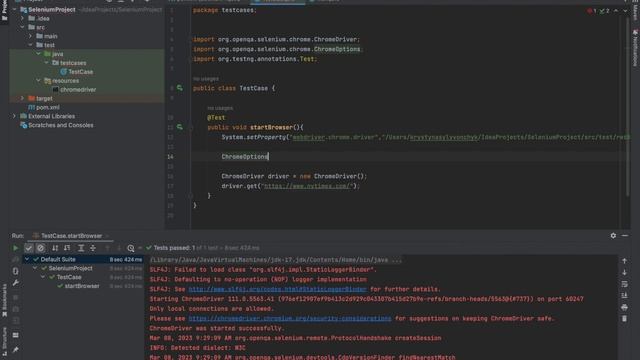The image size is (640, 360).
Task: Toggle the Project tool window
Action: coord(4,10)
